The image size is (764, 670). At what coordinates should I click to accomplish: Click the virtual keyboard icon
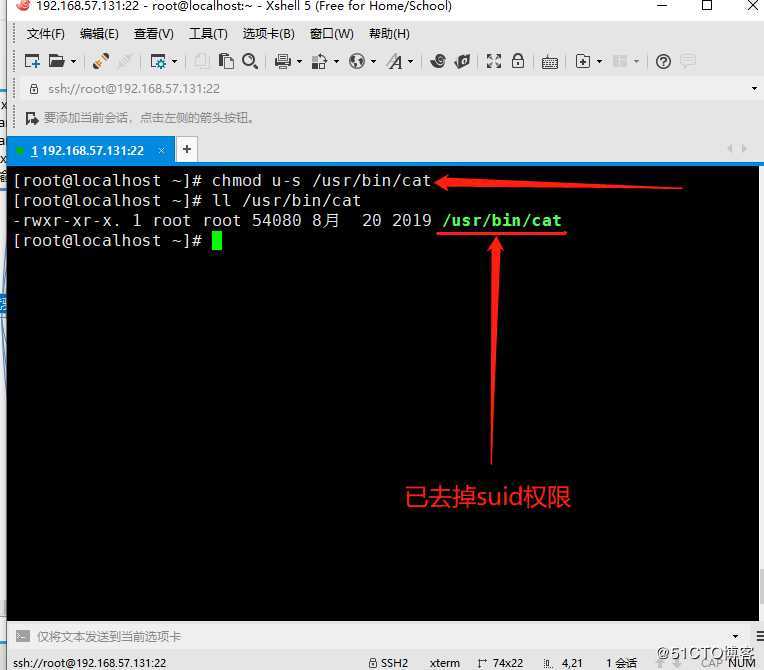(550, 62)
